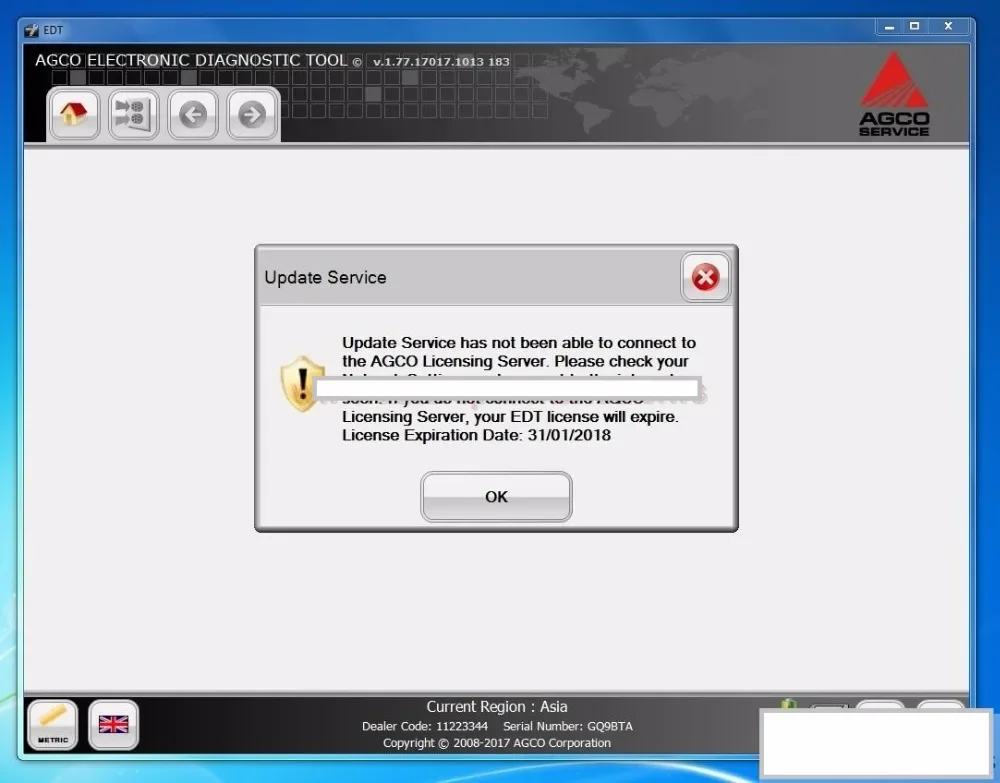The height and width of the screenshot is (783, 1000).
Task: Select the Serial Number GQ9BTA text
Action: pyautogui.click(x=568, y=726)
